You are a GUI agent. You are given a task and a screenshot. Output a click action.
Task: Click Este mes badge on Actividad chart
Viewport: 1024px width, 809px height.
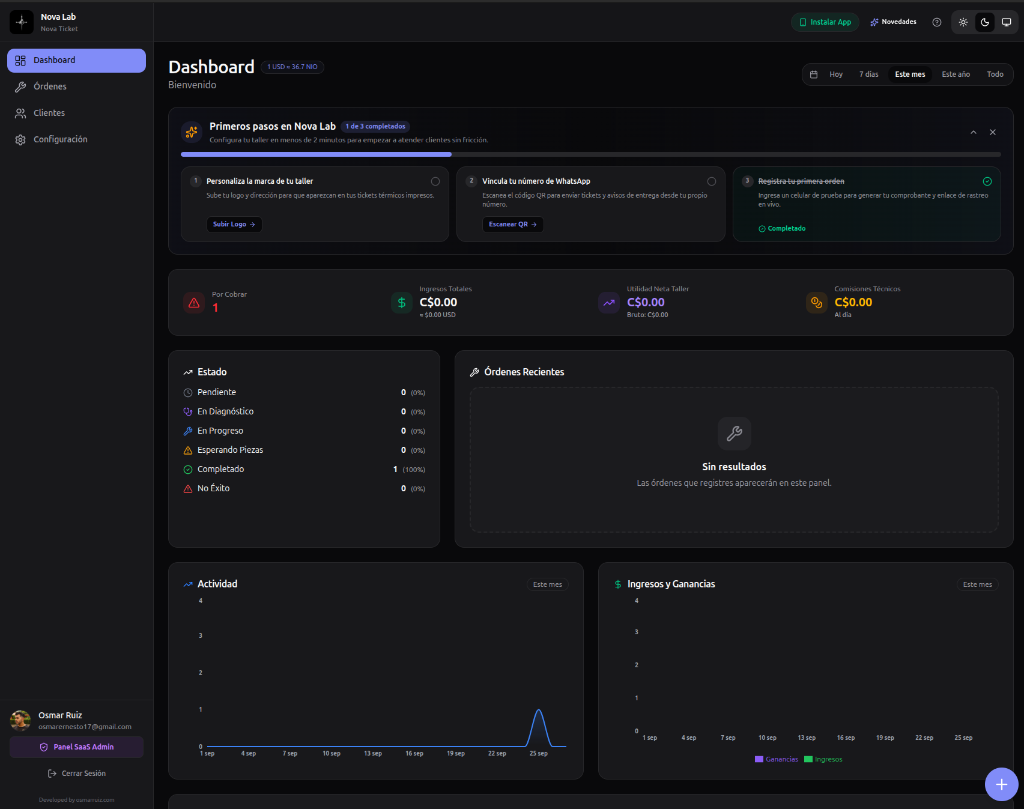(x=547, y=585)
